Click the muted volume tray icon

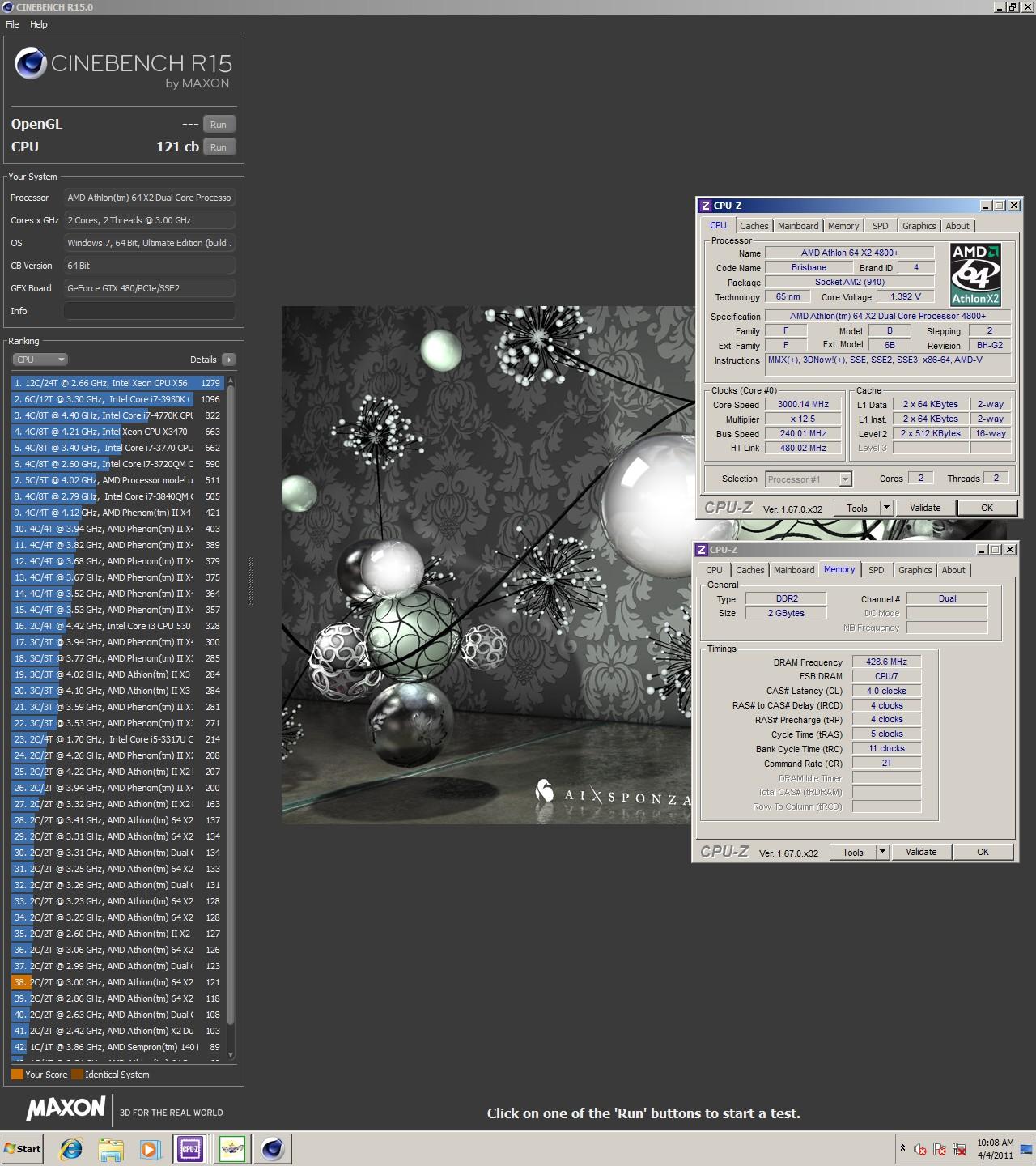[x=919, y=1149]
